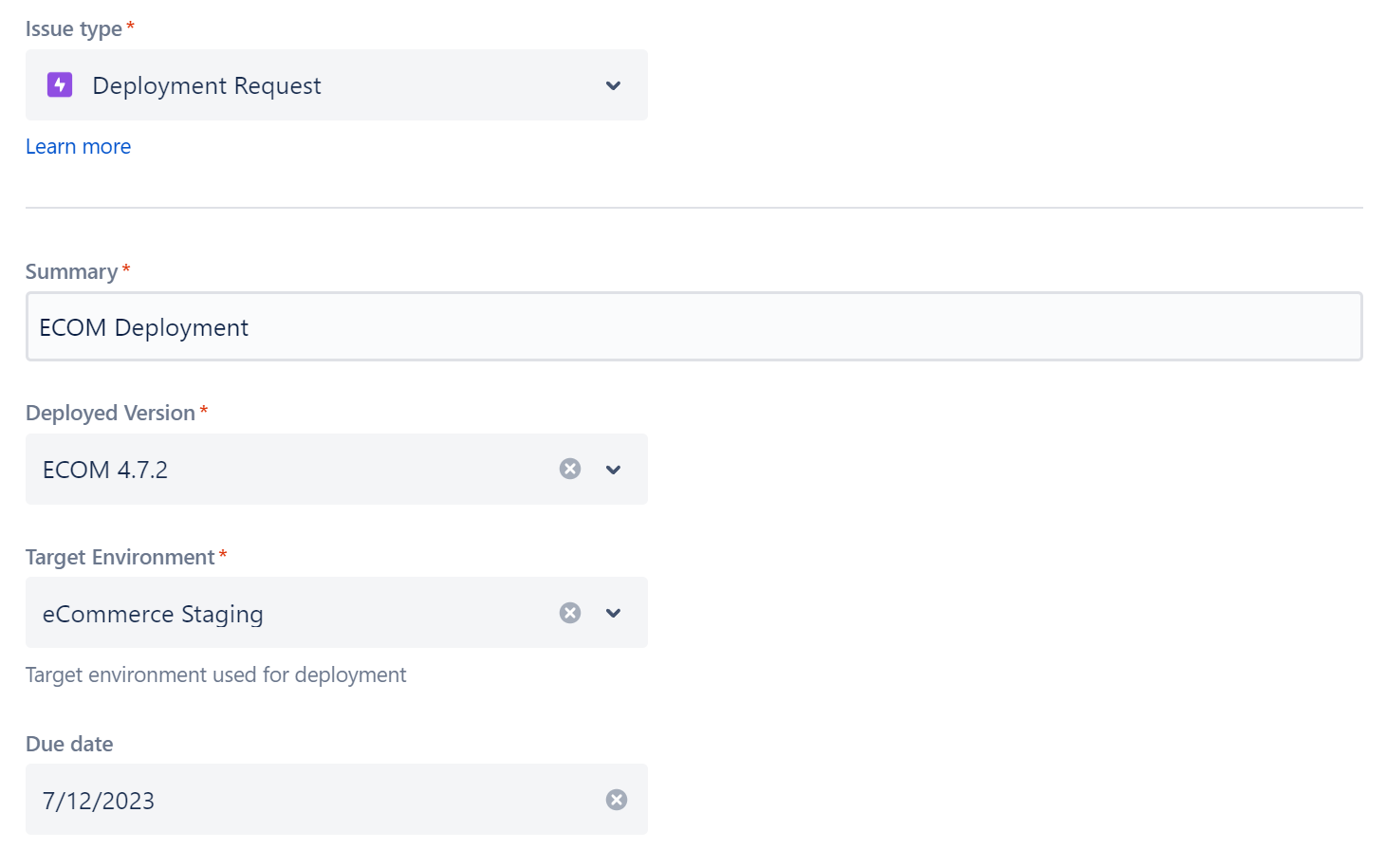Select the ECOM 4.7.2 version value
The height and width of the screenshot is (868, 1386).
[x=105, y=469]
